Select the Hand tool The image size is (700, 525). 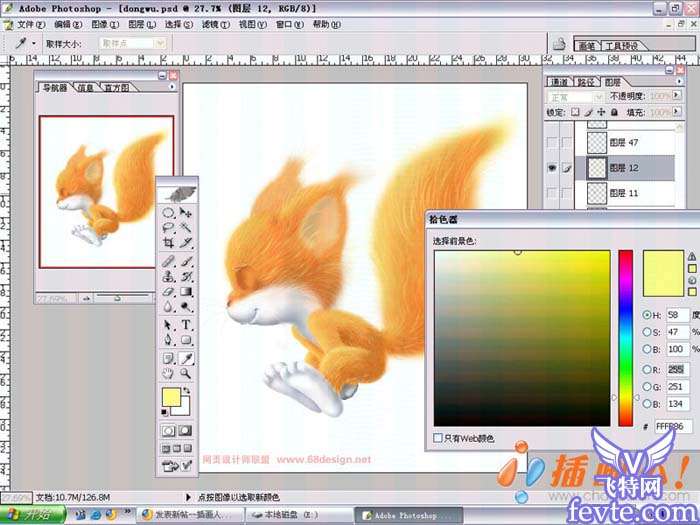coord(168,373)
